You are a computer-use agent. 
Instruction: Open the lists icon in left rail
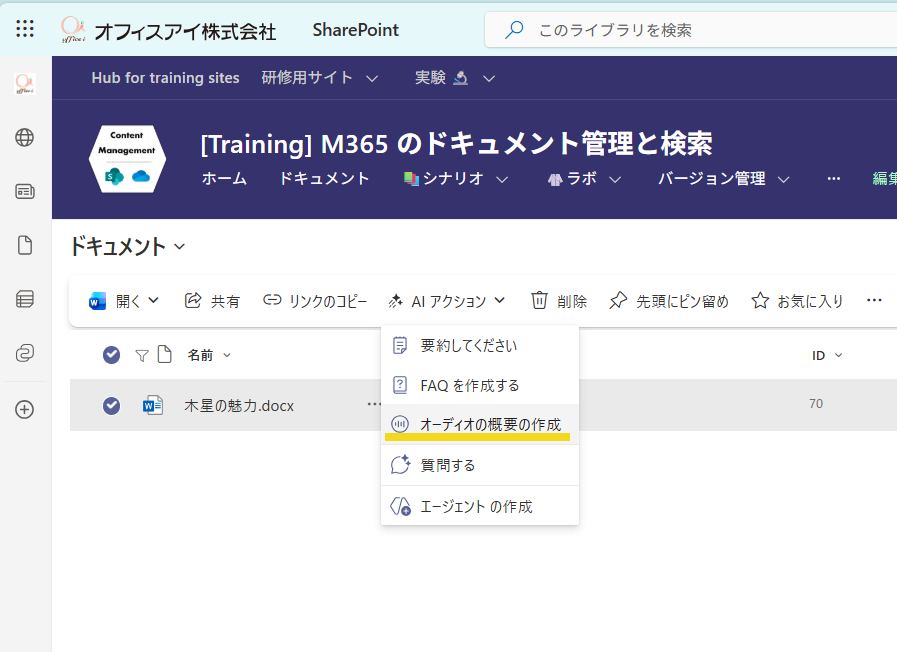point(25,299)
